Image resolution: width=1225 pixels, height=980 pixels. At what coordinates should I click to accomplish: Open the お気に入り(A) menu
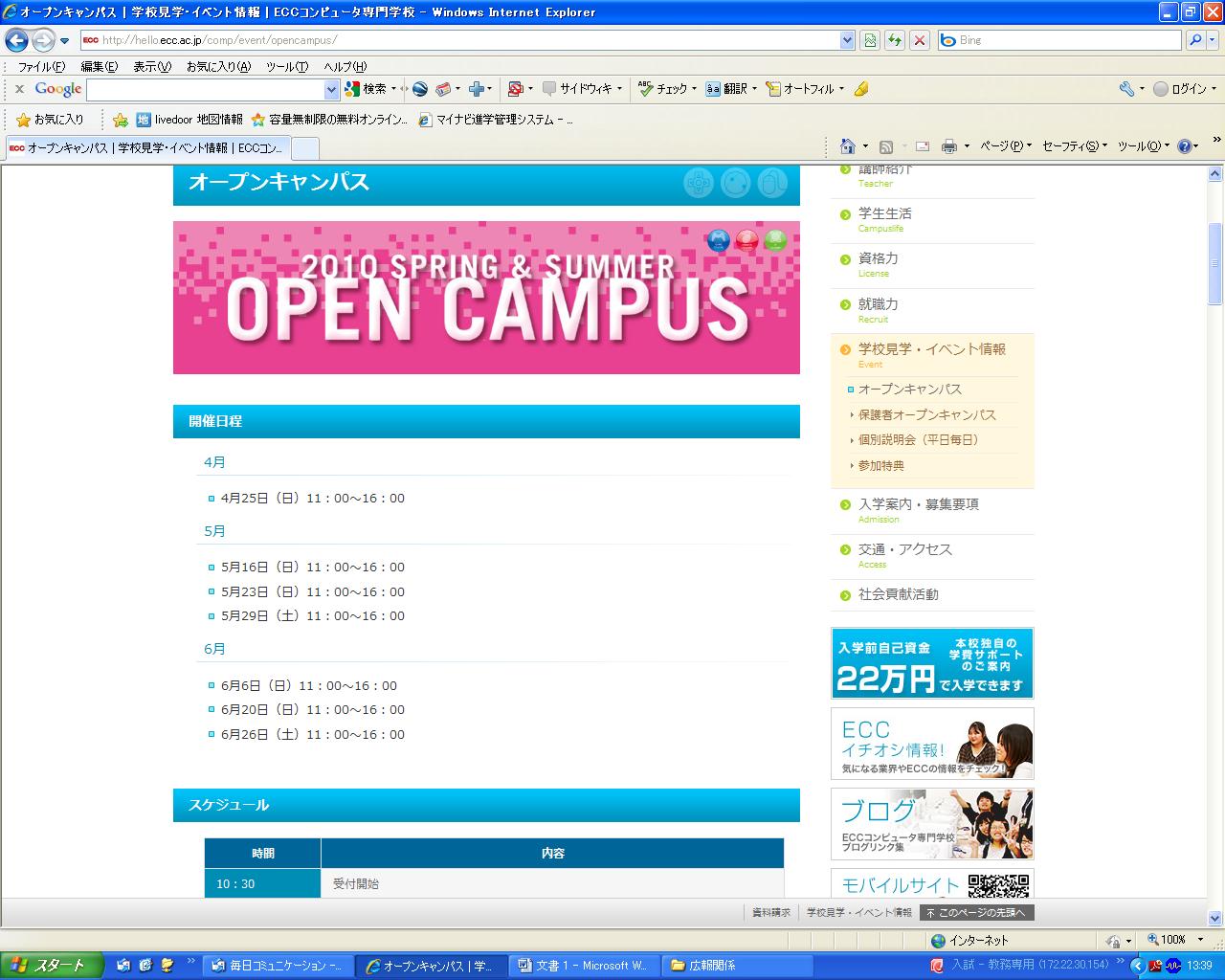(217, 67)
